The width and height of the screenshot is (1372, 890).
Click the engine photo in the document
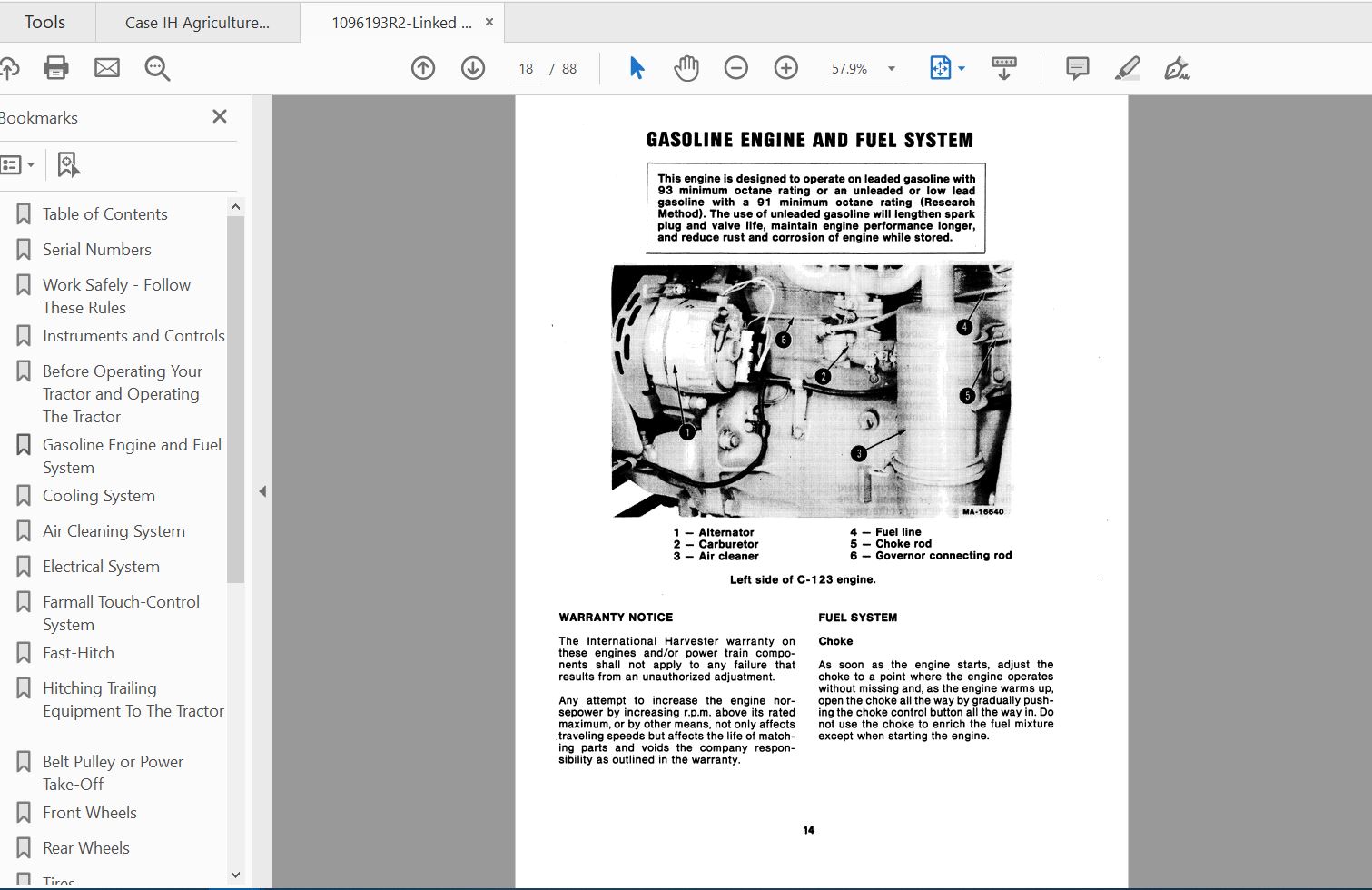coord(812,391)
